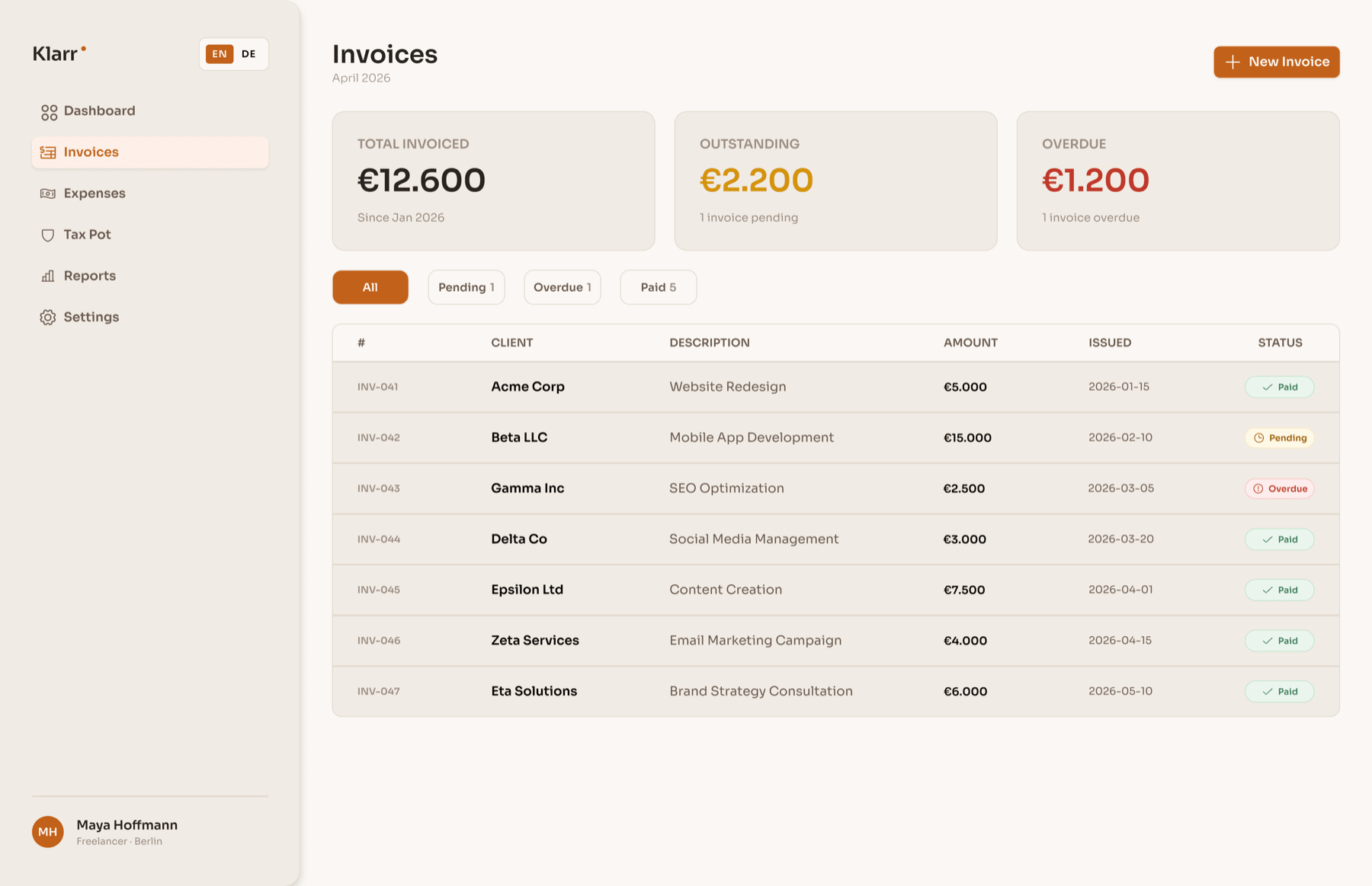Viewport: 1372px width, 886px height.
Task: Click the plus icon on New Invoice
Action: click(x=1233, y=62)
